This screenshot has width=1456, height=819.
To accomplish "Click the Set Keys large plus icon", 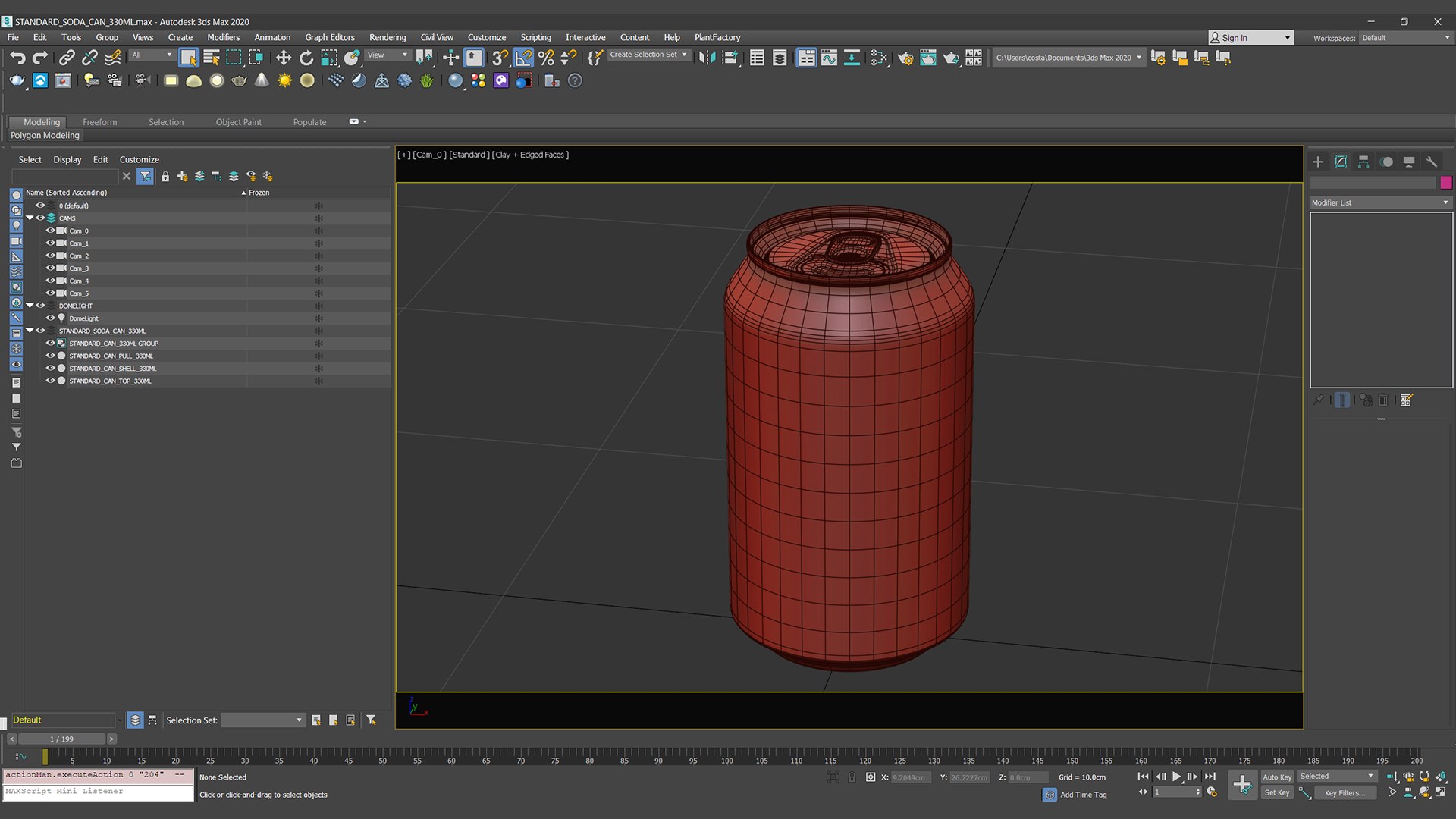I will (x=1242, y=784).
